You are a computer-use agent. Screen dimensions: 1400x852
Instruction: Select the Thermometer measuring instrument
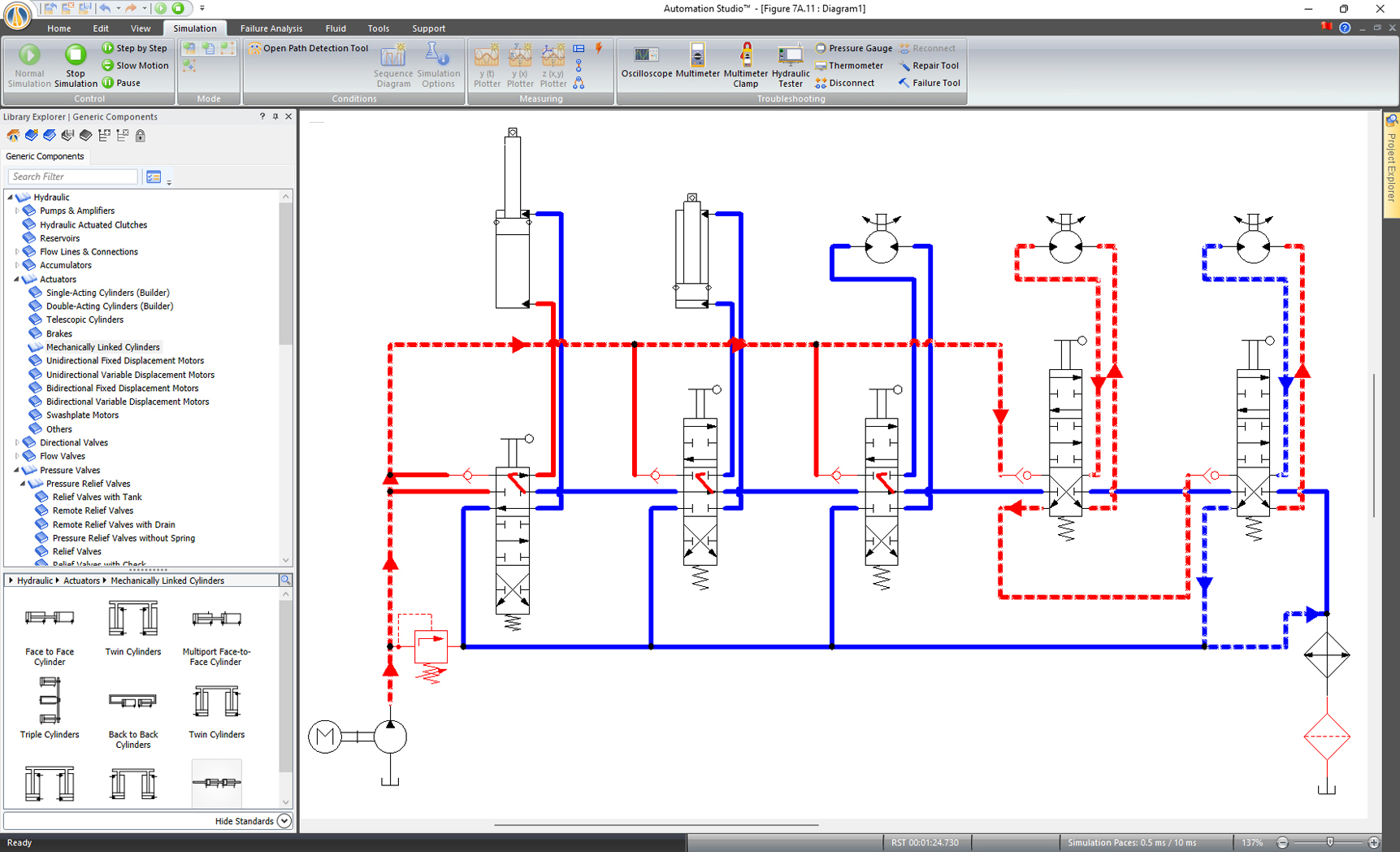tap(850, 65)
